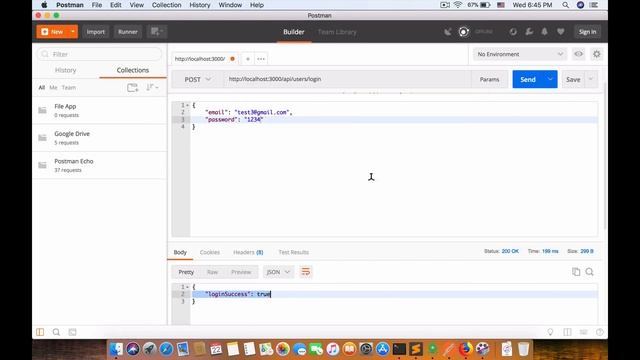This screenshot has height=360, width=640.
Task: Search within the response body
Action: tap(589, 272)
